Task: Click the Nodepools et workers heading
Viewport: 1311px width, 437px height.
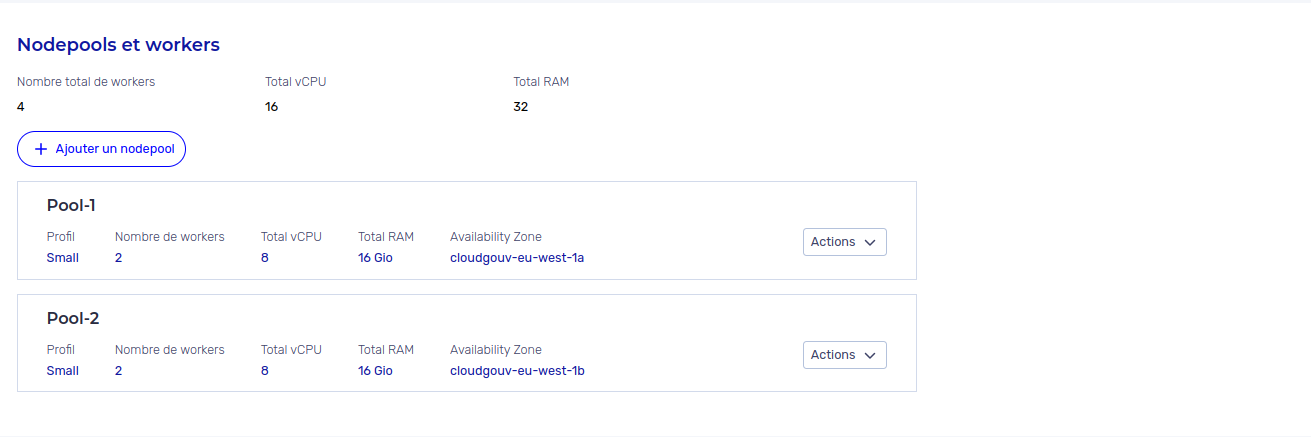Action: [119, 45]
